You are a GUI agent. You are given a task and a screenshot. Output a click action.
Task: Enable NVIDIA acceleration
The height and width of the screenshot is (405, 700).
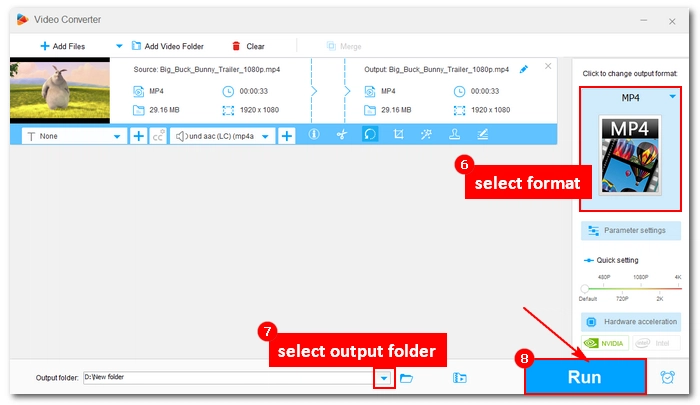coord(605,343)
